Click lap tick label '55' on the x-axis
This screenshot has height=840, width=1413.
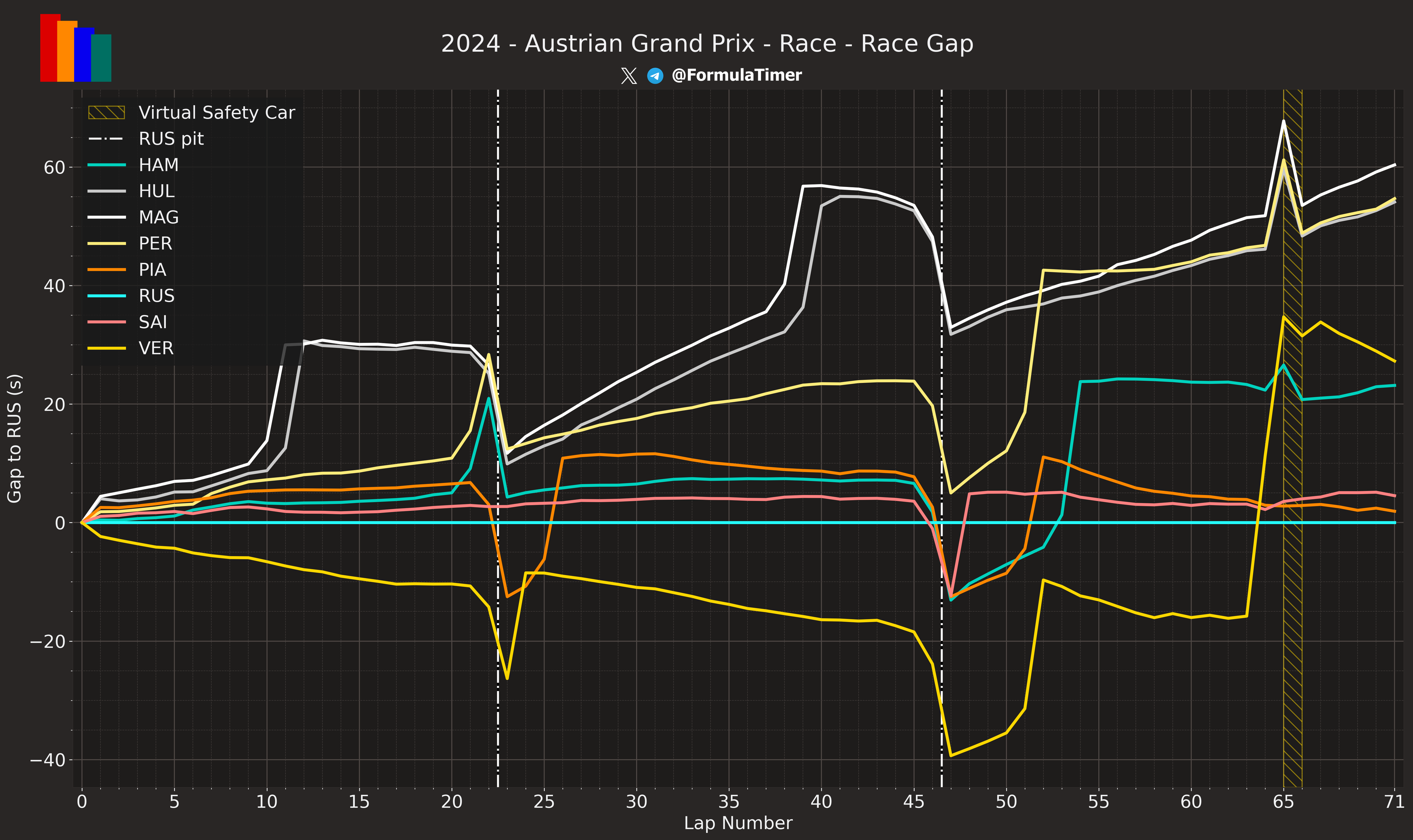click(1098, 802)
